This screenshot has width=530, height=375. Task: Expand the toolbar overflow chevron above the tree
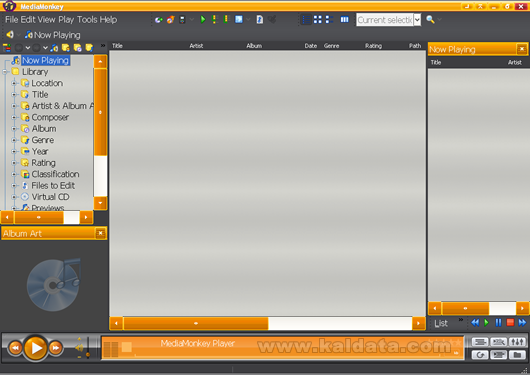[103, 45]
